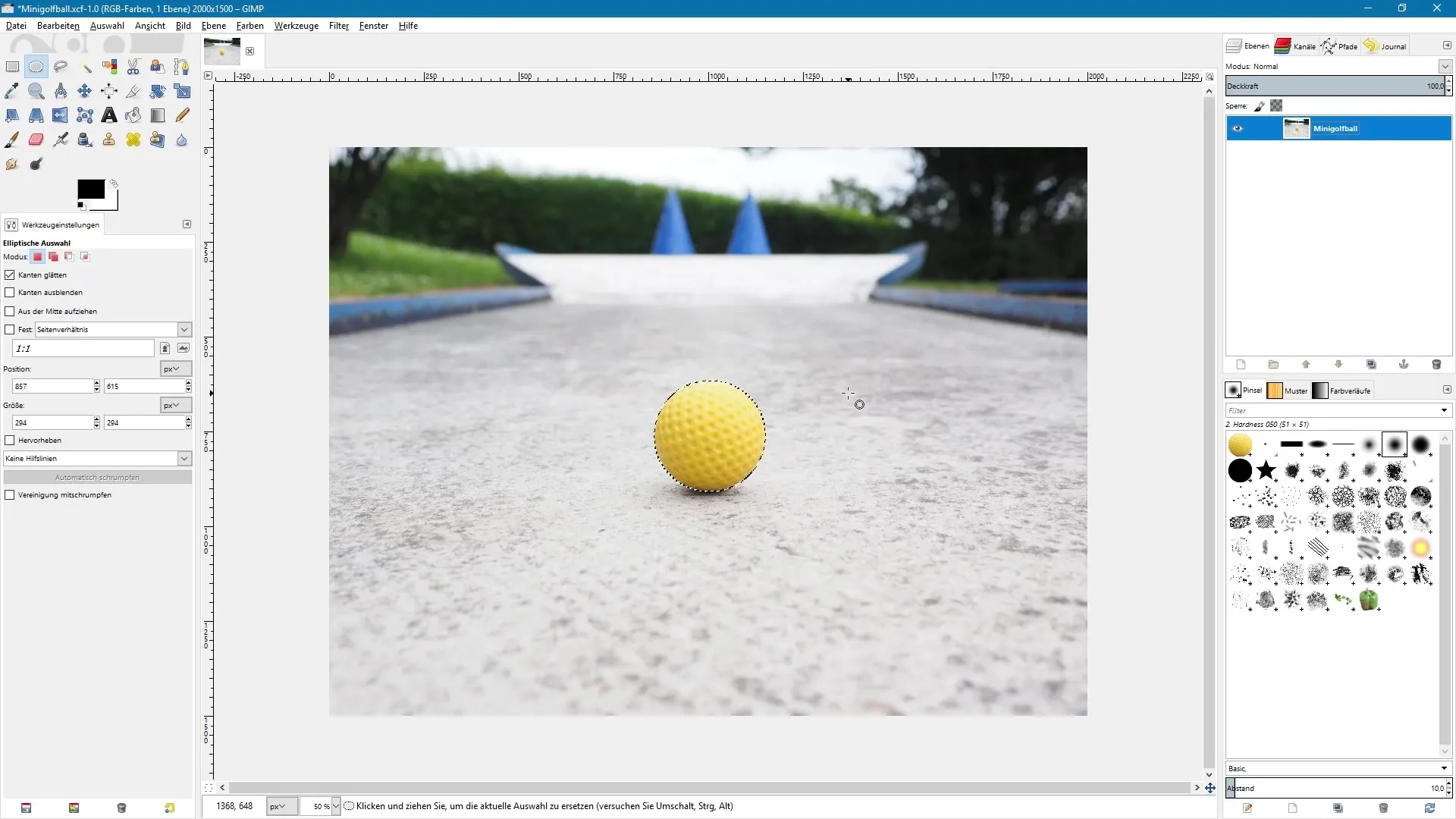
Task: Open the Datei menu
Action: pos(16,25)
